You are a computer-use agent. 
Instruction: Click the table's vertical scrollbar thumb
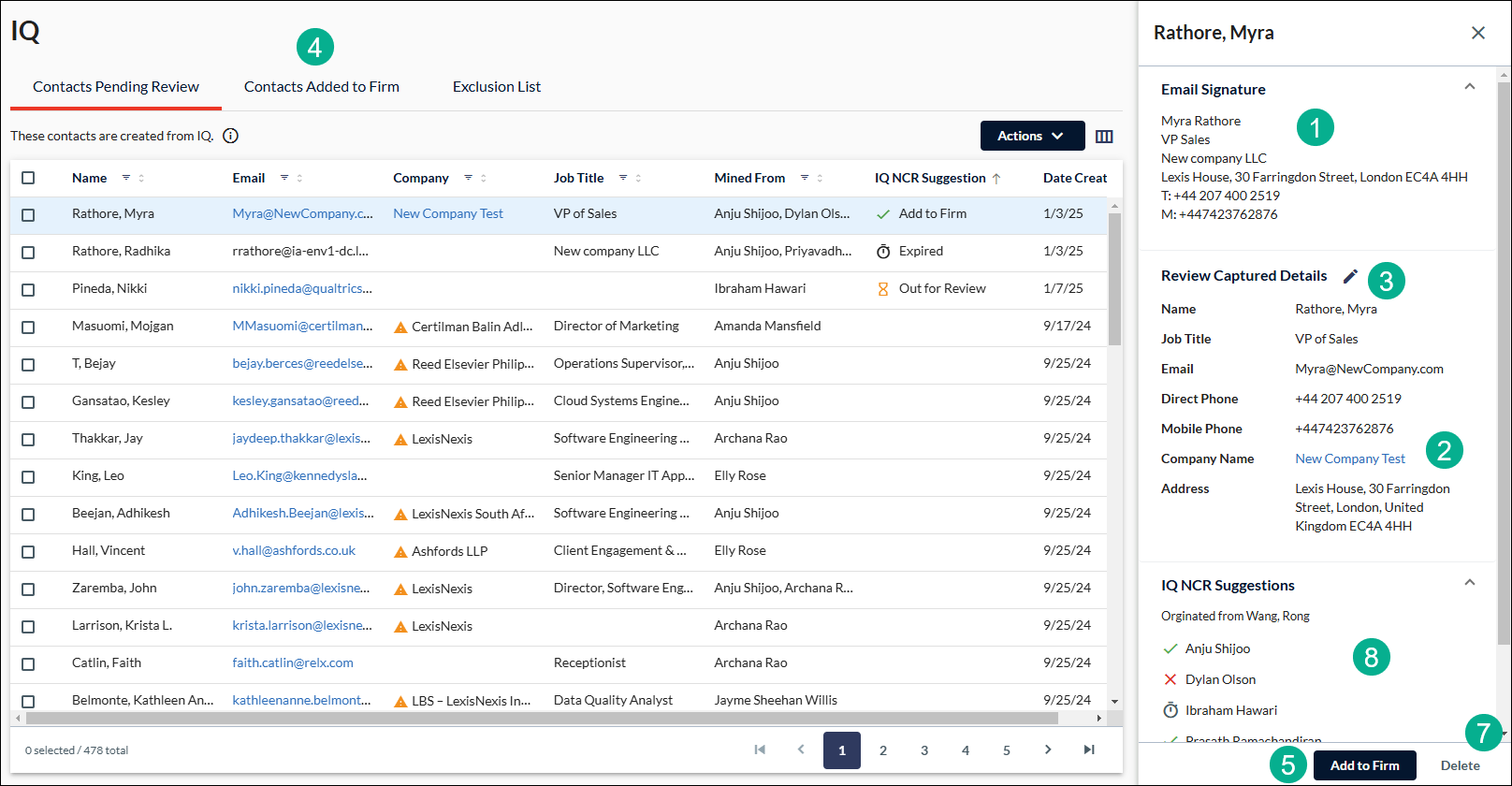click(1114, 279)
